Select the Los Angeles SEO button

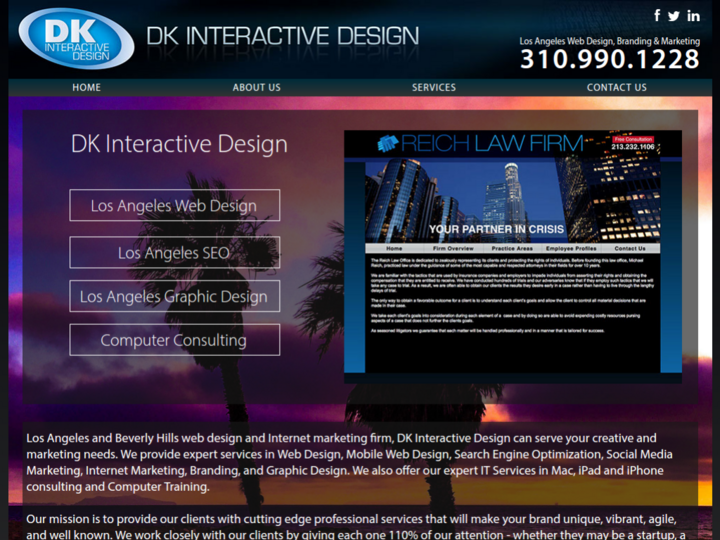(x=174, y=253)
